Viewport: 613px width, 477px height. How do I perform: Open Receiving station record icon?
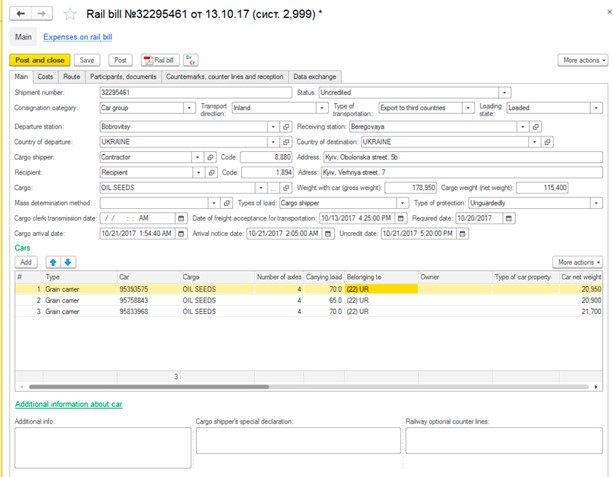point(536,127)
